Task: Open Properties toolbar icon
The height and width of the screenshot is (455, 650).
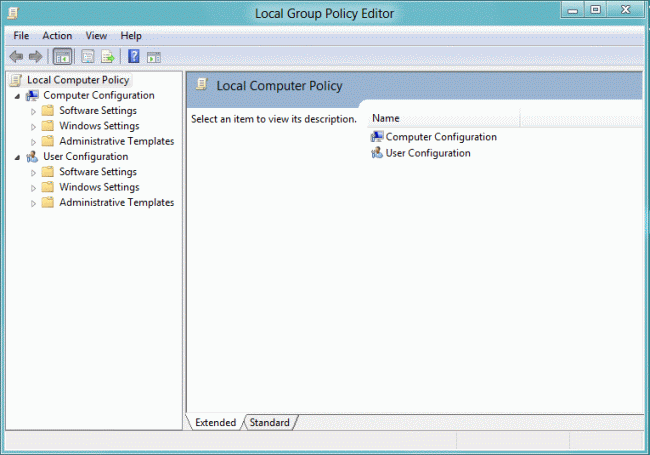Action: 87,56
